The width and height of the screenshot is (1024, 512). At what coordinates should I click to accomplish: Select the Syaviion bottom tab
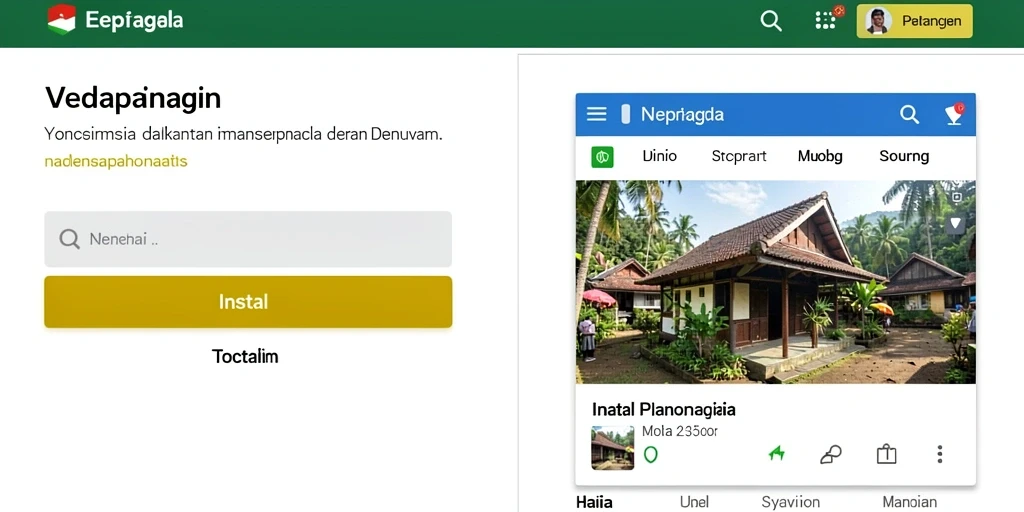(x=790, y=502)
